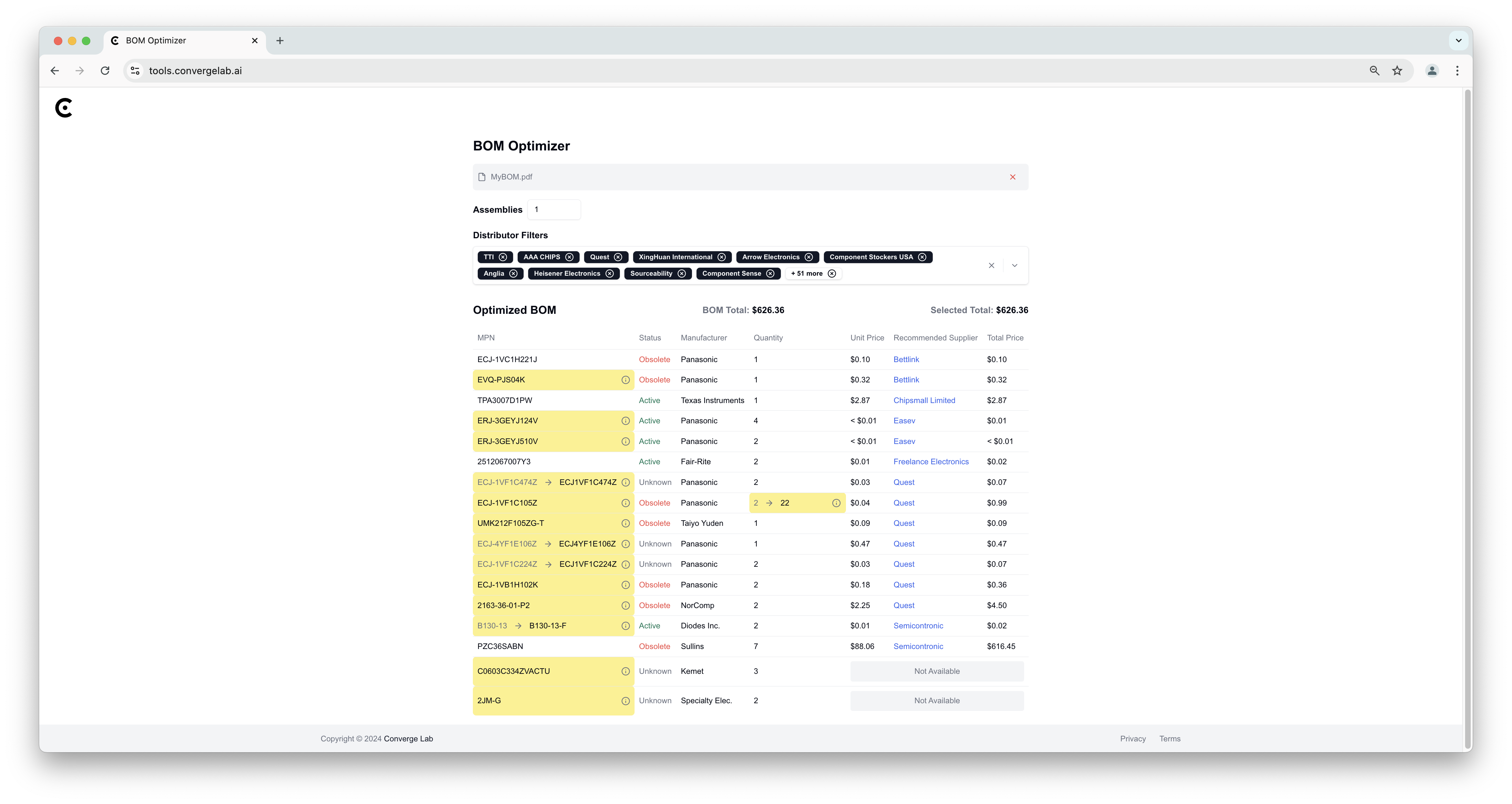Remove the MyBOM.pdf uploaded file
Image resolution: width=1512 pixels, height=804 pixels.
1013,177
